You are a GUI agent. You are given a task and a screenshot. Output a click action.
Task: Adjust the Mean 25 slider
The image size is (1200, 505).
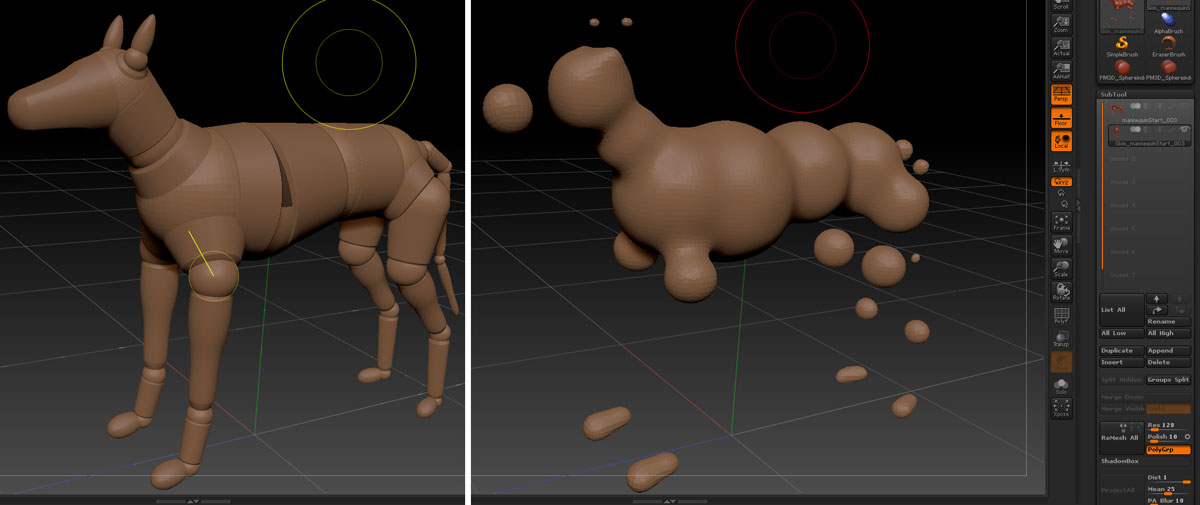click(1168, 490)
